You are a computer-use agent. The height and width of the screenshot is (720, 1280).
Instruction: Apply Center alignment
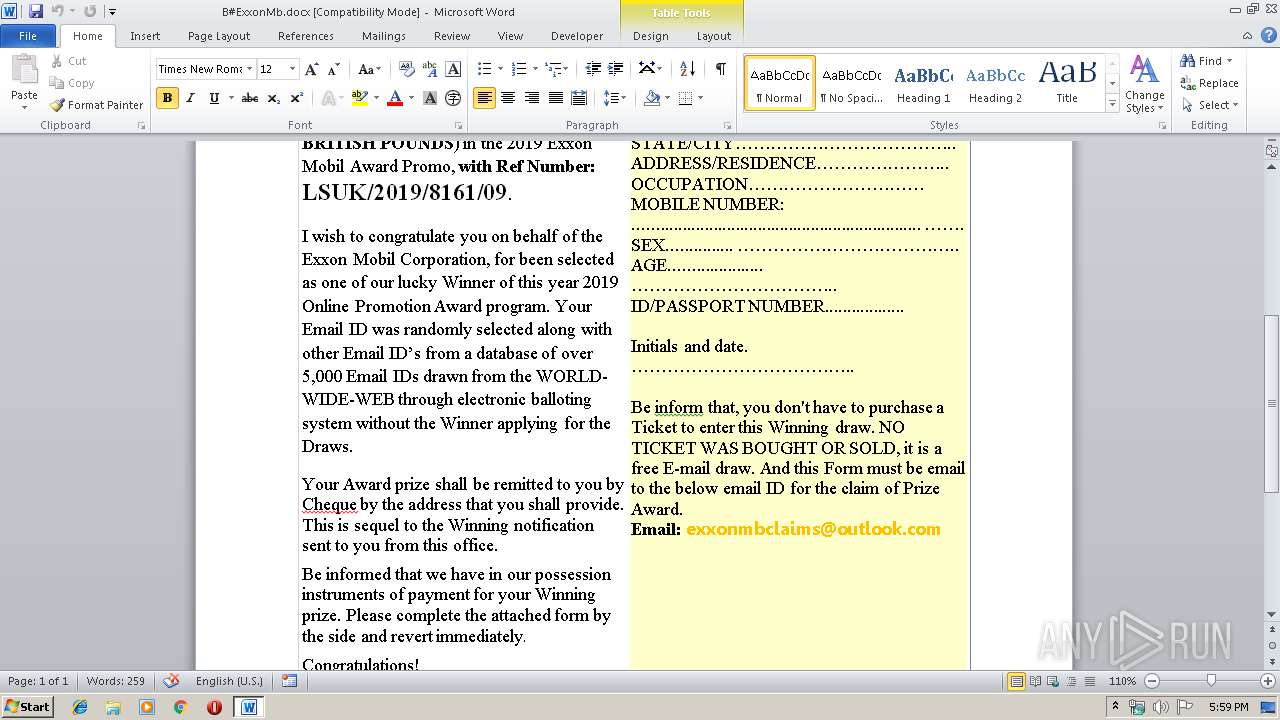(x=508, y=98)
